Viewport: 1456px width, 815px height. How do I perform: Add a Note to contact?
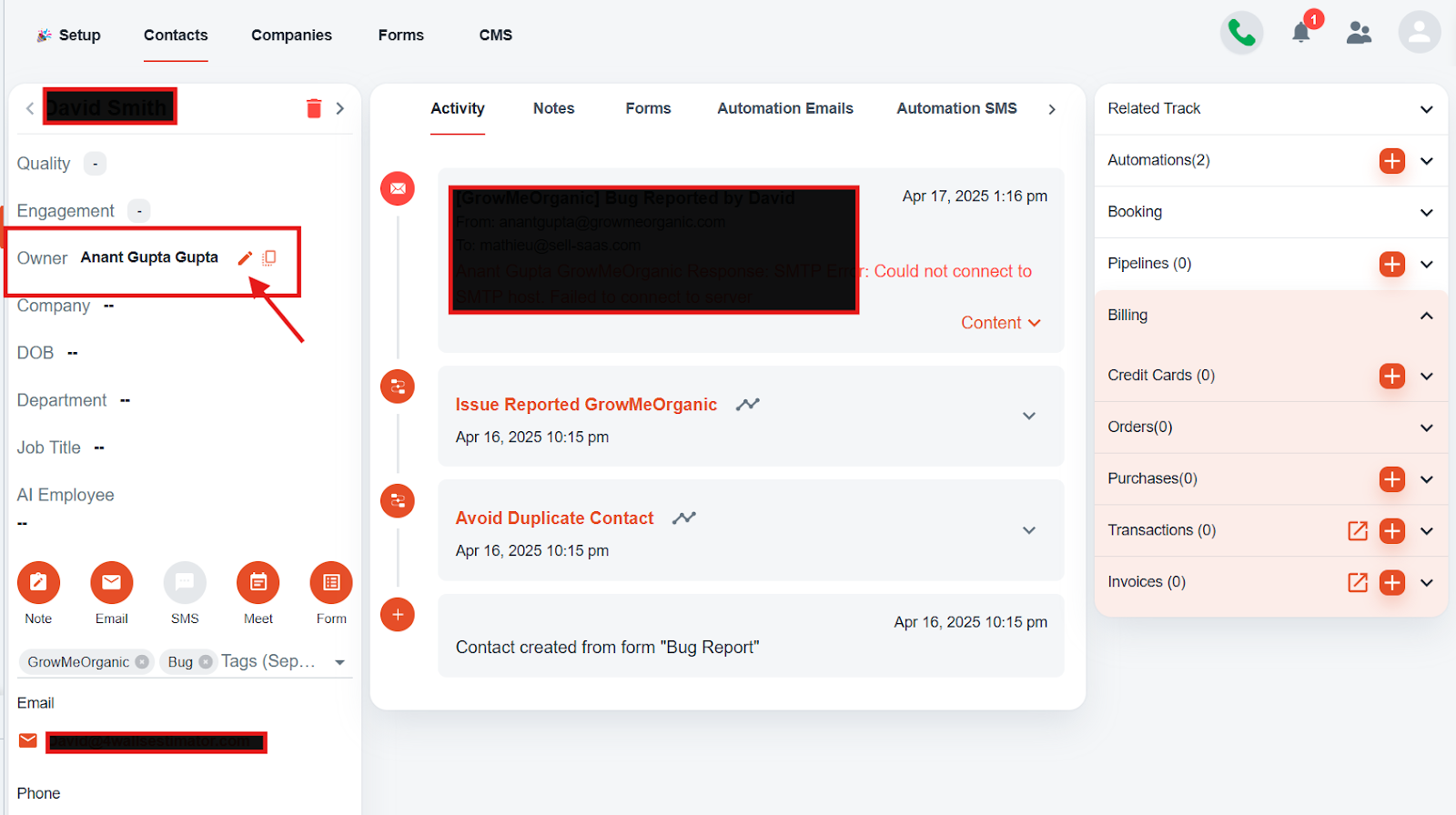(x=38, y=582)
